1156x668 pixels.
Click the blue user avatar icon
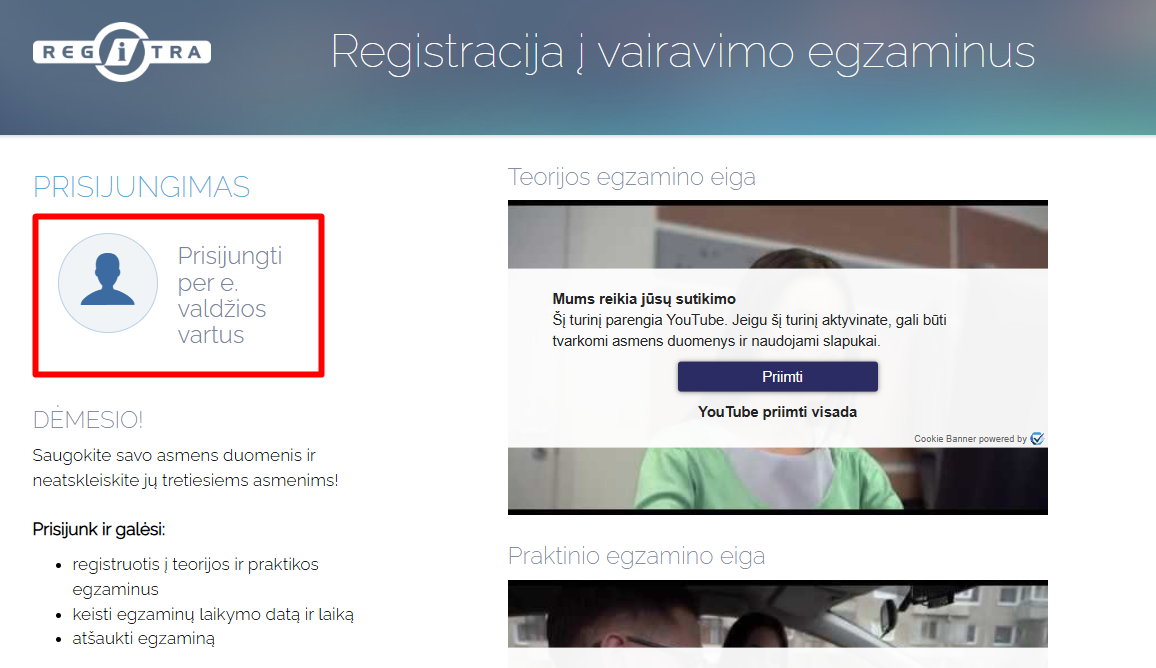[x=108, y=283]
